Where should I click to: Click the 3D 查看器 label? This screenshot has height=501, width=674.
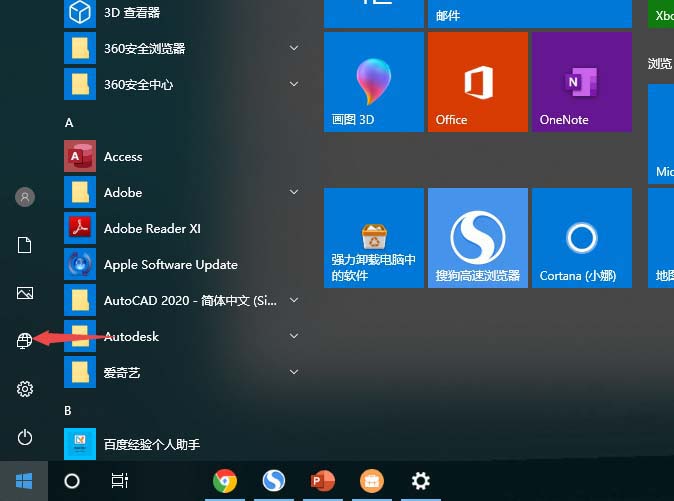click(x=132, y=12)
